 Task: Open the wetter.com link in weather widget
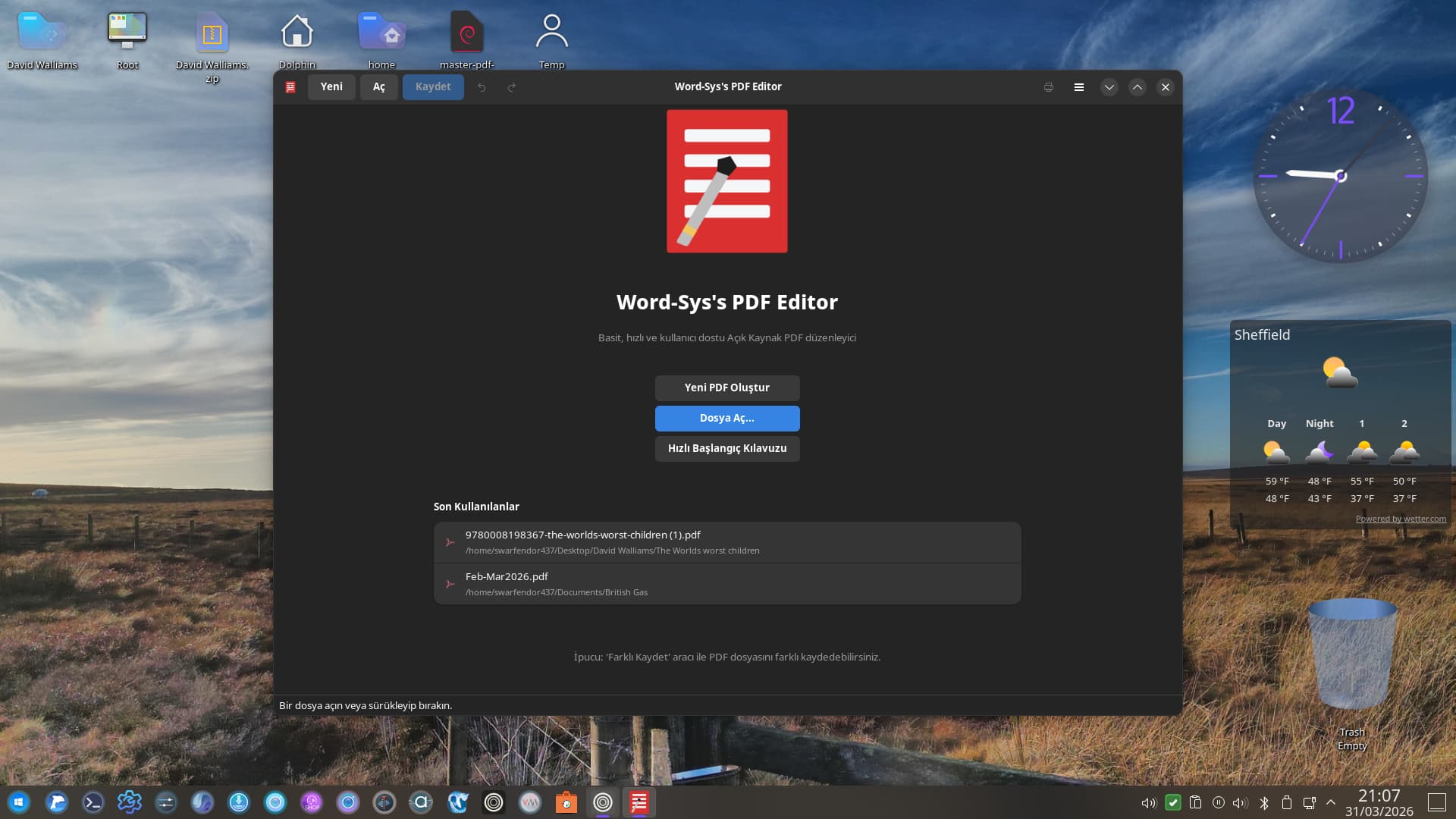point(1400,519)
